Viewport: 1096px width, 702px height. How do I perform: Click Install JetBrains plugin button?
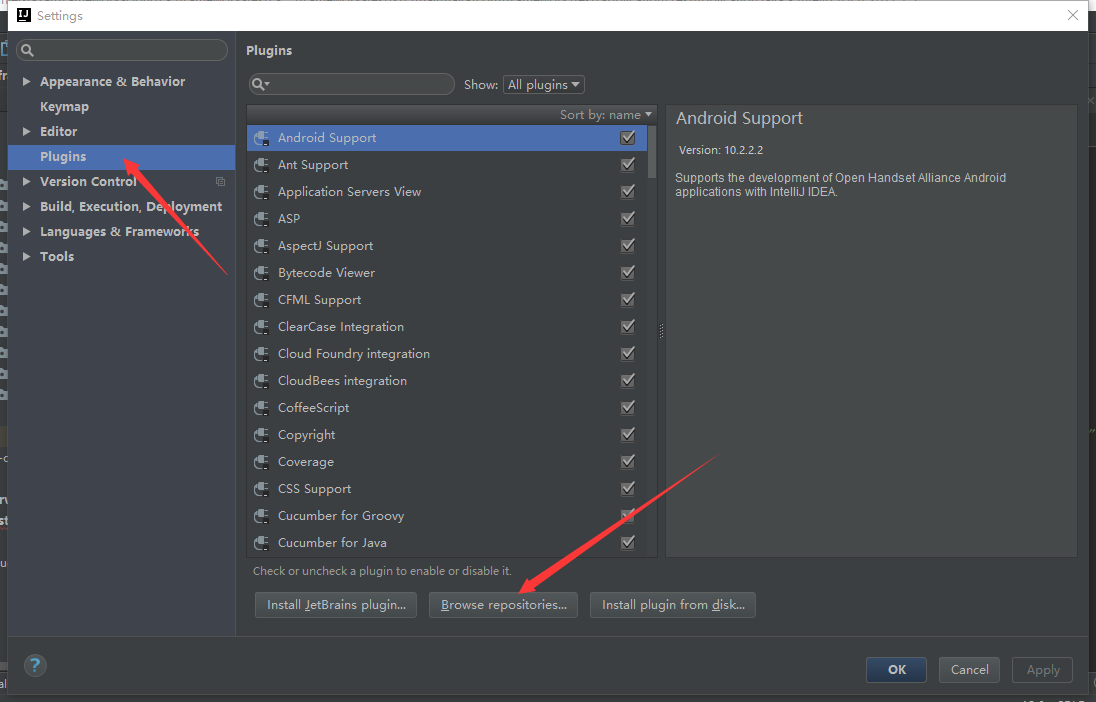click(x=336, y=605)
